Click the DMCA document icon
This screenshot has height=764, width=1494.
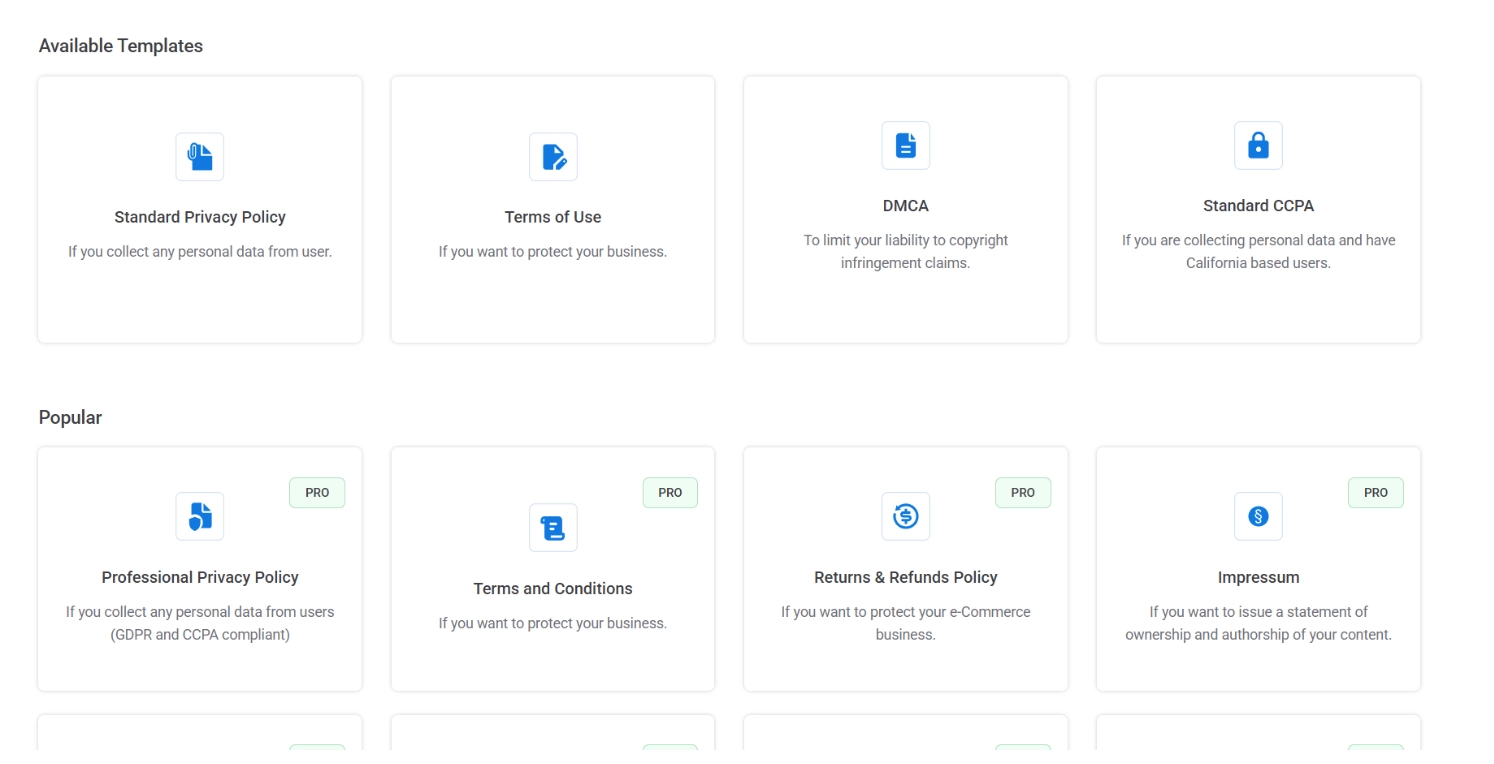point(905,145)
